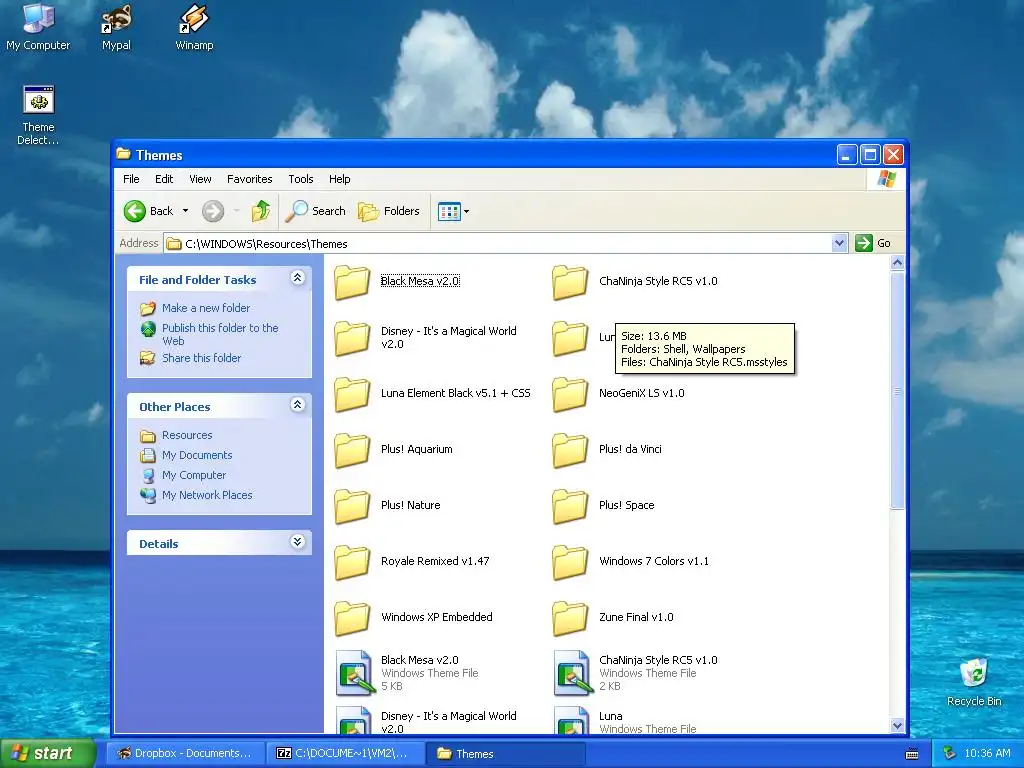Click the green Back arrow button
The image size is (1024, 768).
point(135,211)
